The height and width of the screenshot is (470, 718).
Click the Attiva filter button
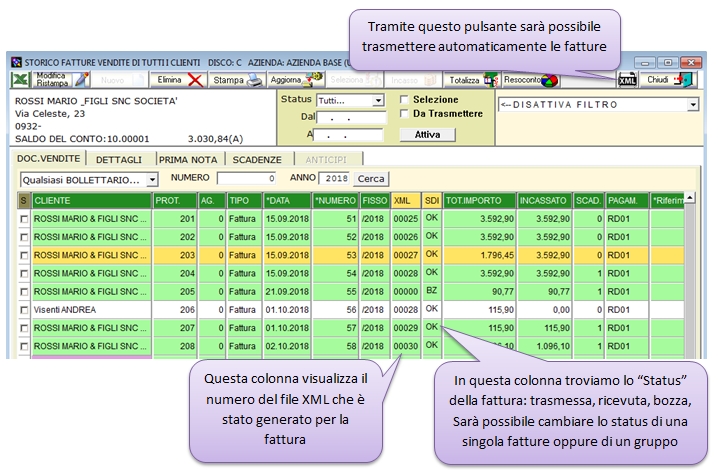point(427,135)
